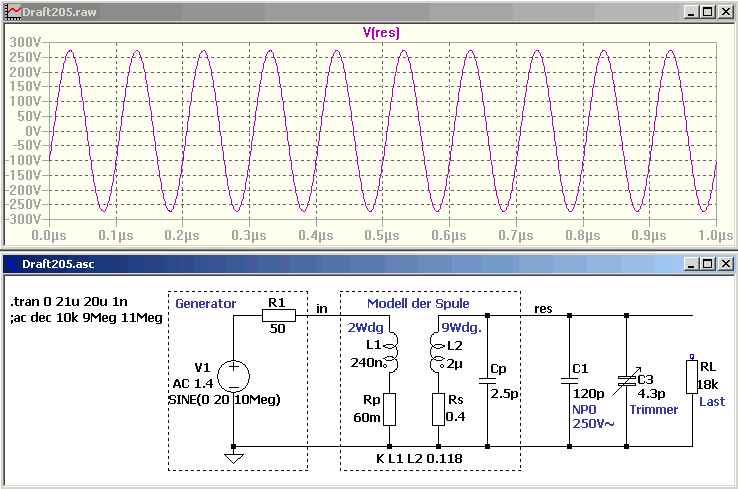This screenshot has width=738, height=489.
Task: Click the 0.4 resistance value of Rs
Action: pyautogui.click(x=455, y=417)
